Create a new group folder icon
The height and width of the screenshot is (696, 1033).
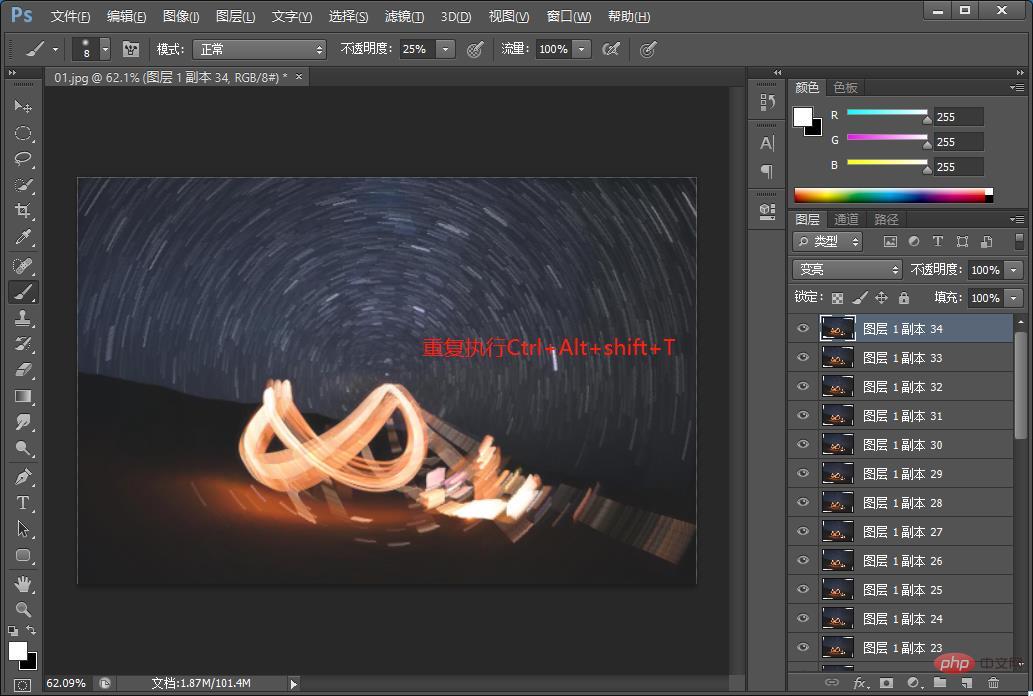pos(940,683)
